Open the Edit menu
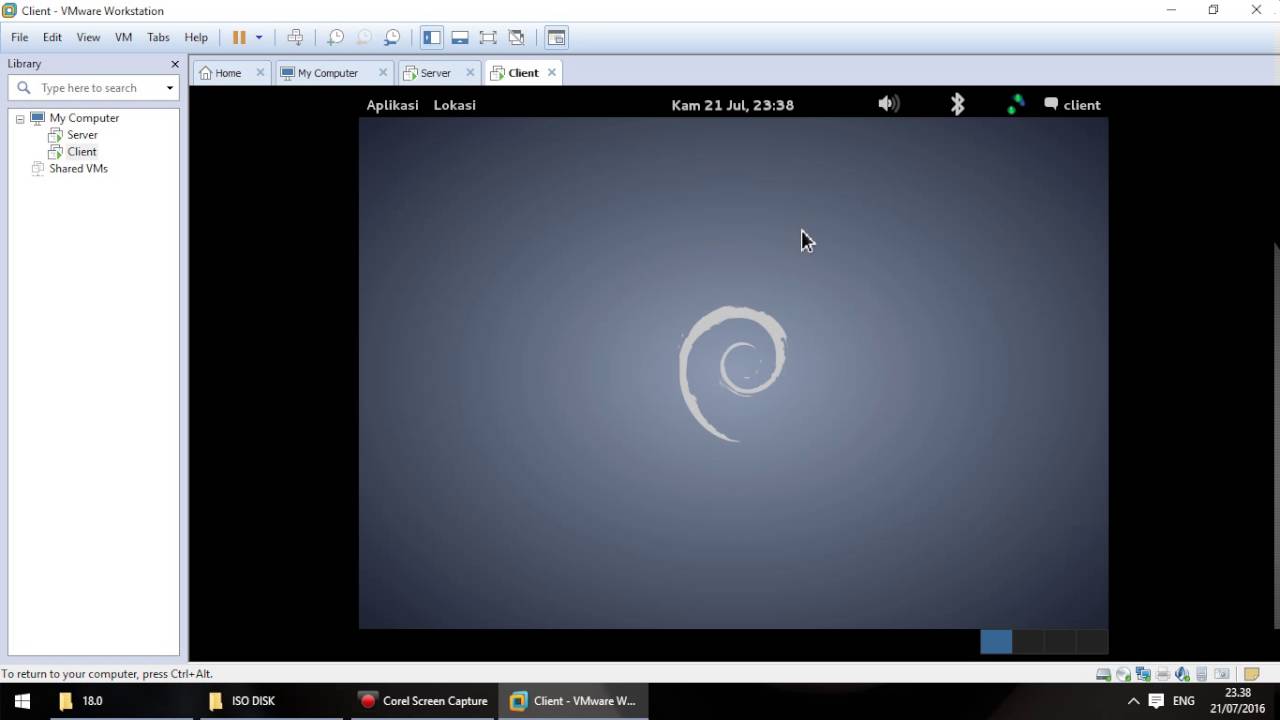The image size is (1280, 720). pyautogui.click(x=52, y=37)
